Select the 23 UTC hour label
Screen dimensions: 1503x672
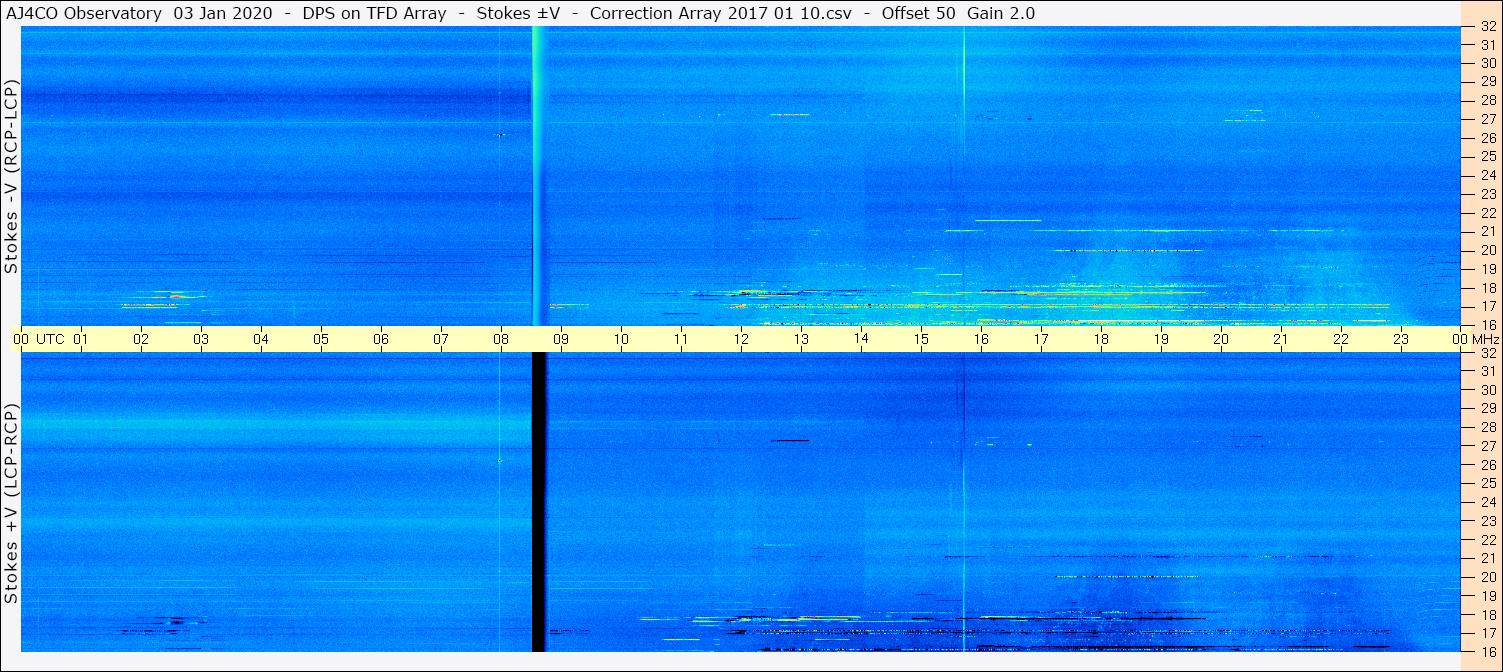(1401, 339)
